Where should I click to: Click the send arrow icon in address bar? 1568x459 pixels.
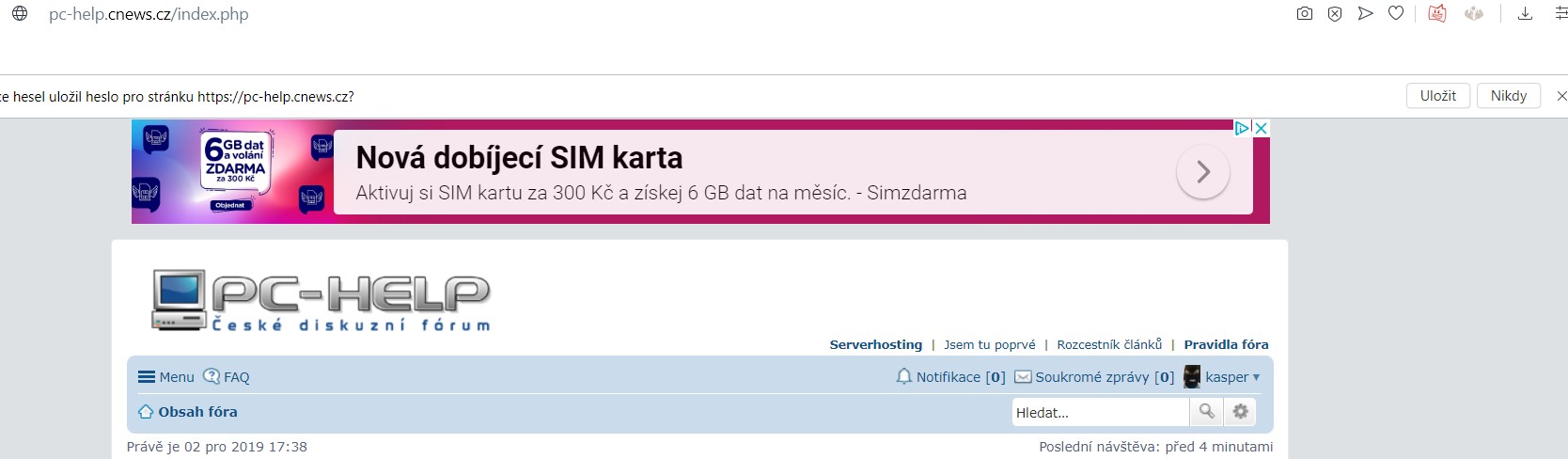pos(1366,13)
